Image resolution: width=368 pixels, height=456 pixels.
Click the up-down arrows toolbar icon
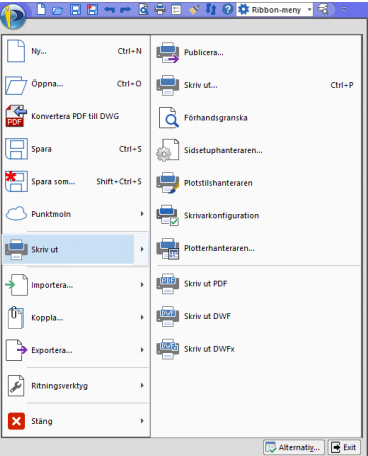click(x=211, y=9)
